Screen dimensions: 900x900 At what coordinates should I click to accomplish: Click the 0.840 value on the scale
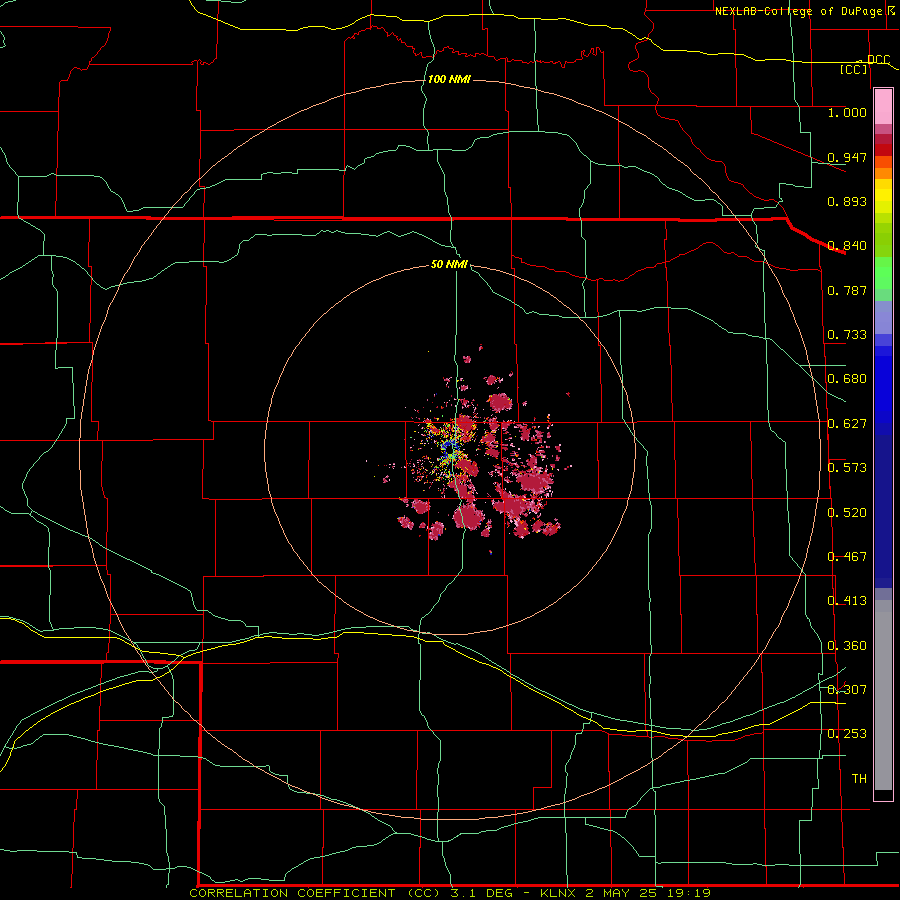[847, 246]
